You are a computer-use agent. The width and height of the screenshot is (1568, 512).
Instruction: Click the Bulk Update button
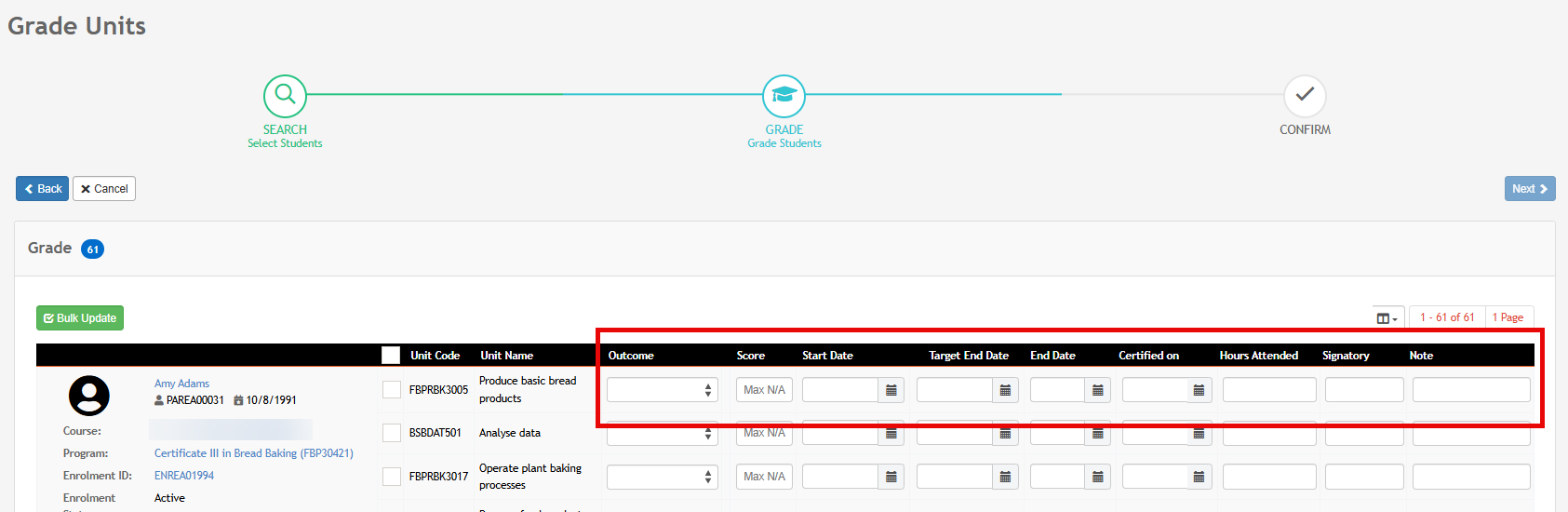(80, 318)
